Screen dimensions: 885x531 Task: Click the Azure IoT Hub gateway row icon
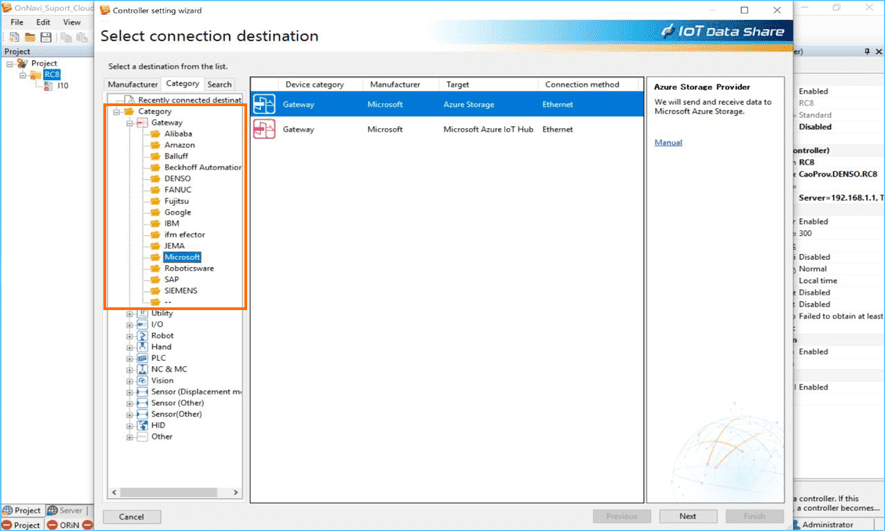click(264, 129)
